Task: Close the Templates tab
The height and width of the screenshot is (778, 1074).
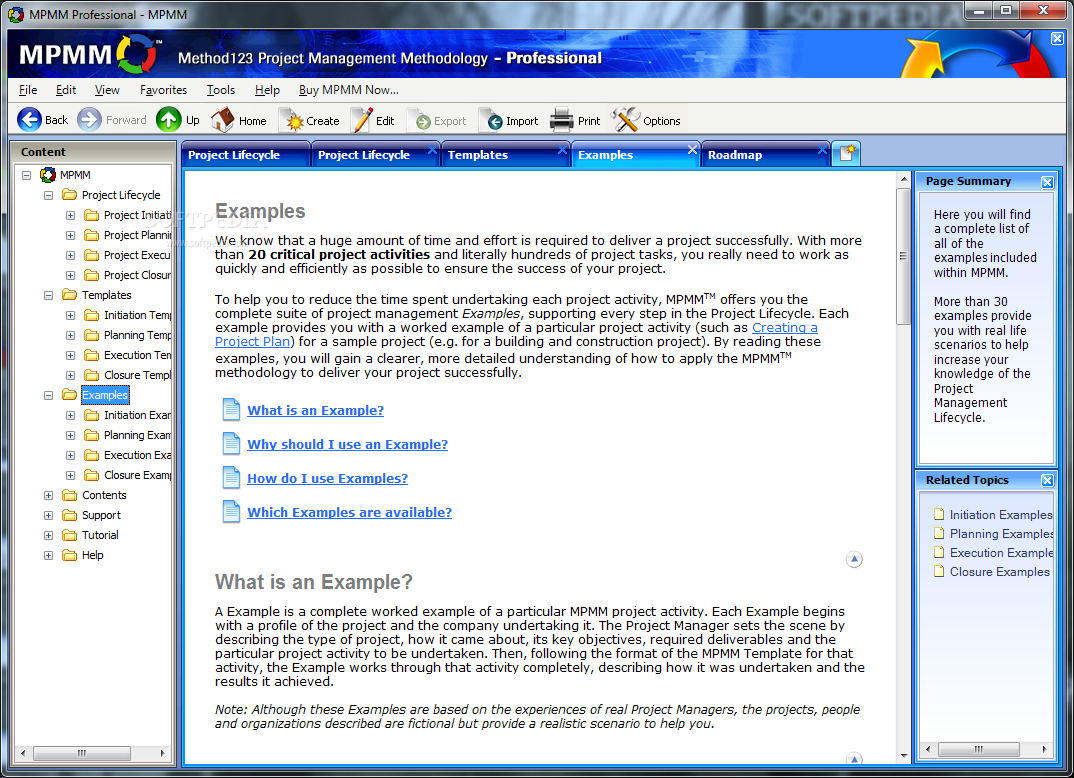Action: click(562, 149)
